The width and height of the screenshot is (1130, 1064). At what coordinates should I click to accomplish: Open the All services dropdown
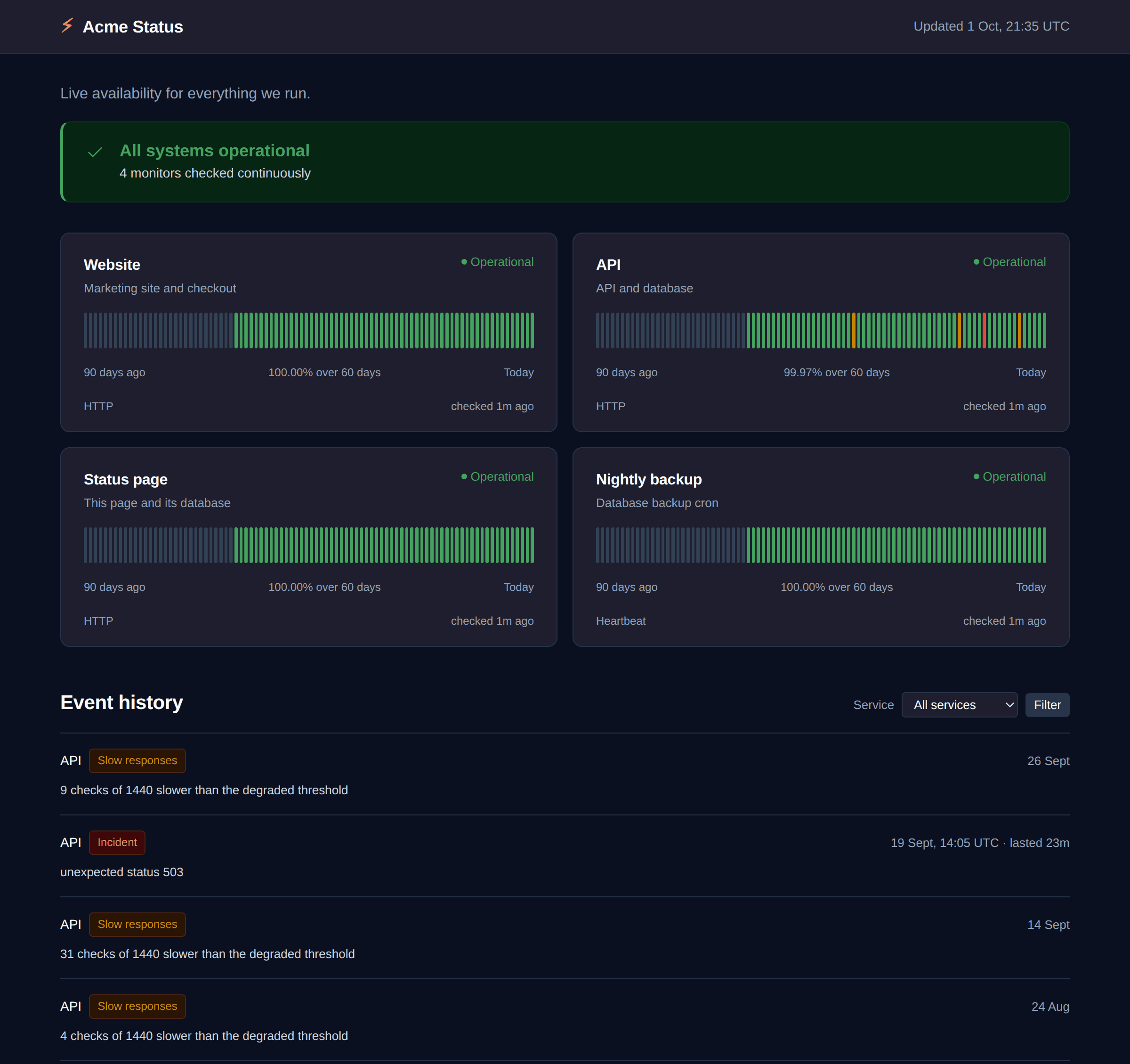pos(959,705)
